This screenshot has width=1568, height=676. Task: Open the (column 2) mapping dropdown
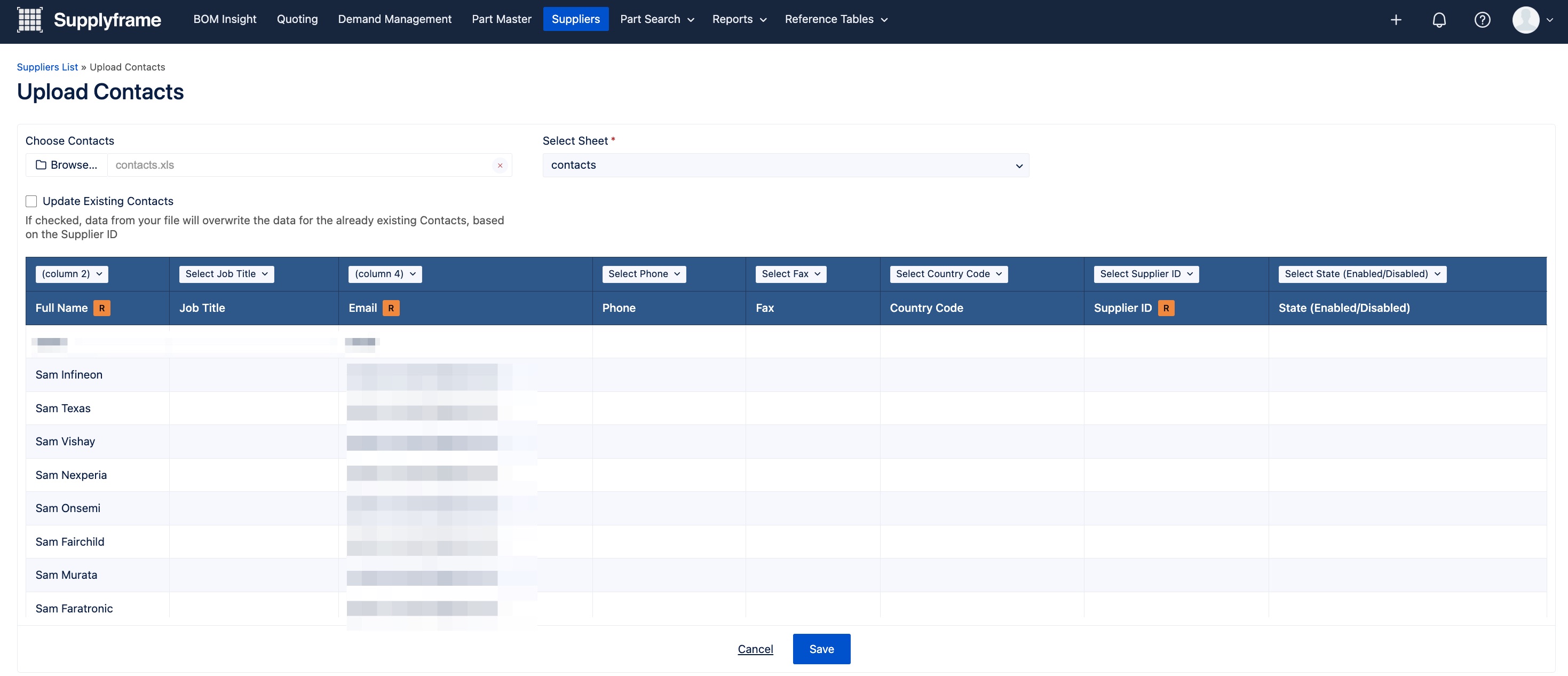72,274
